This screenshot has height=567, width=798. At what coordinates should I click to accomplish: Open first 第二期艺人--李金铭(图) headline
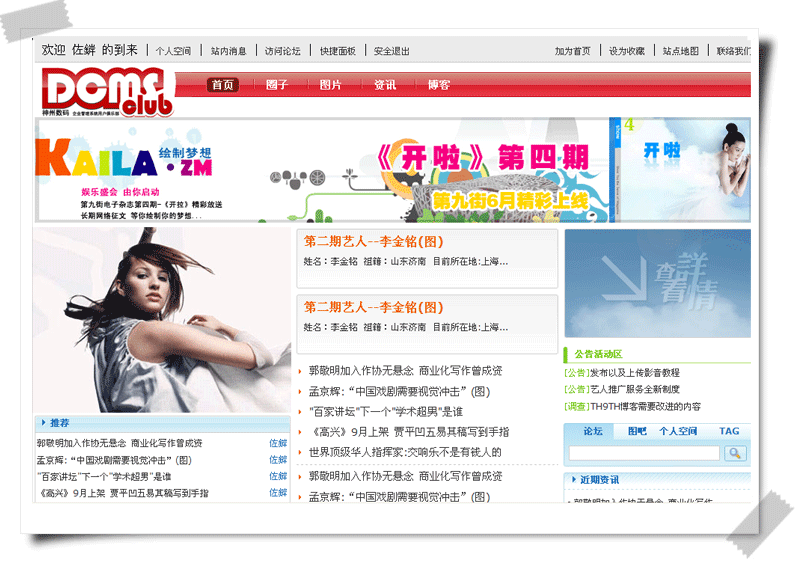click(x=374, y=242)
